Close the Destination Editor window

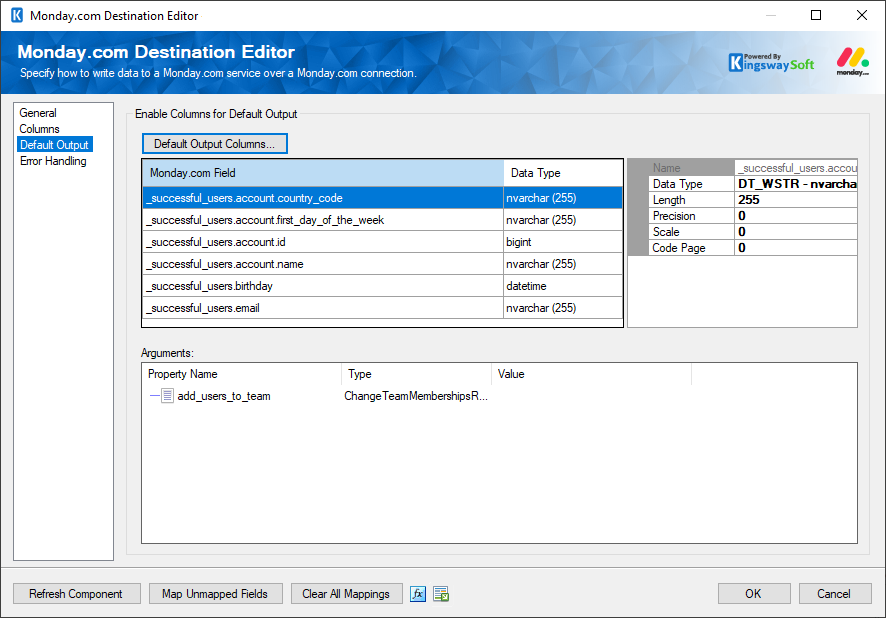[x=862, y=15]
